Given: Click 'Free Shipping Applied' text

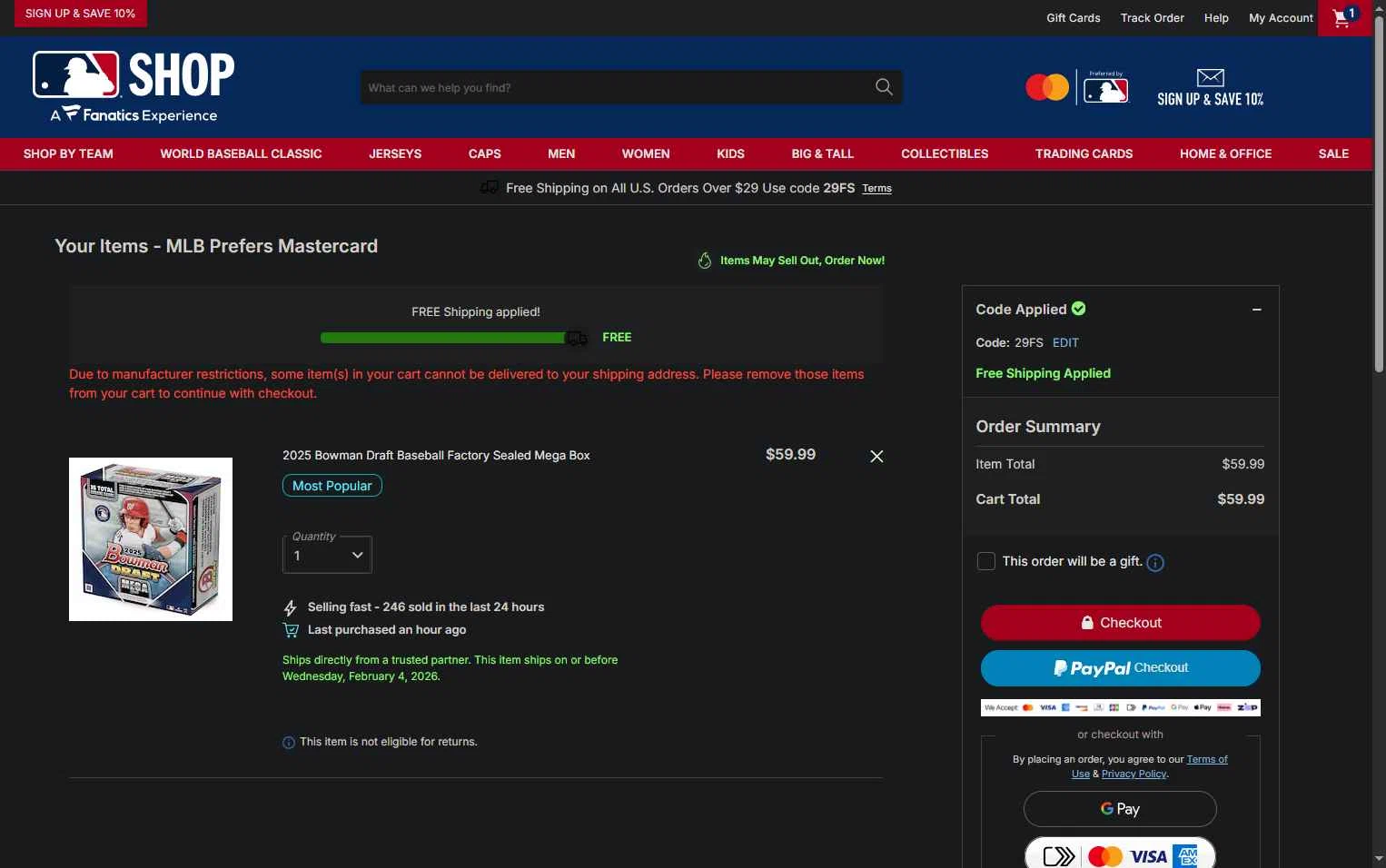Looking at the screenshot, I should click(x=1043, y=373).
